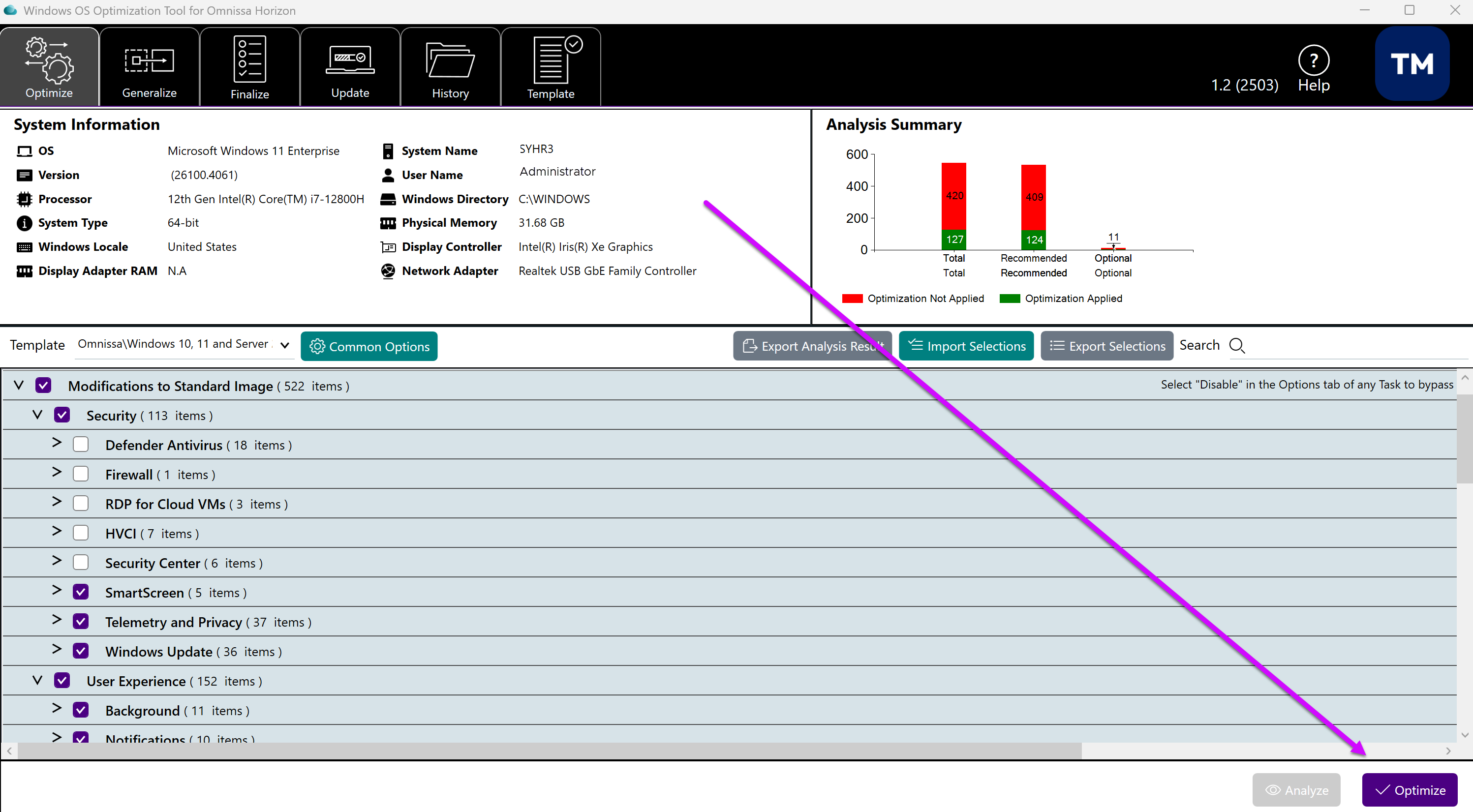
Task: Expand Telemetry and Privacy group
Action: click(x=57, y=620)
